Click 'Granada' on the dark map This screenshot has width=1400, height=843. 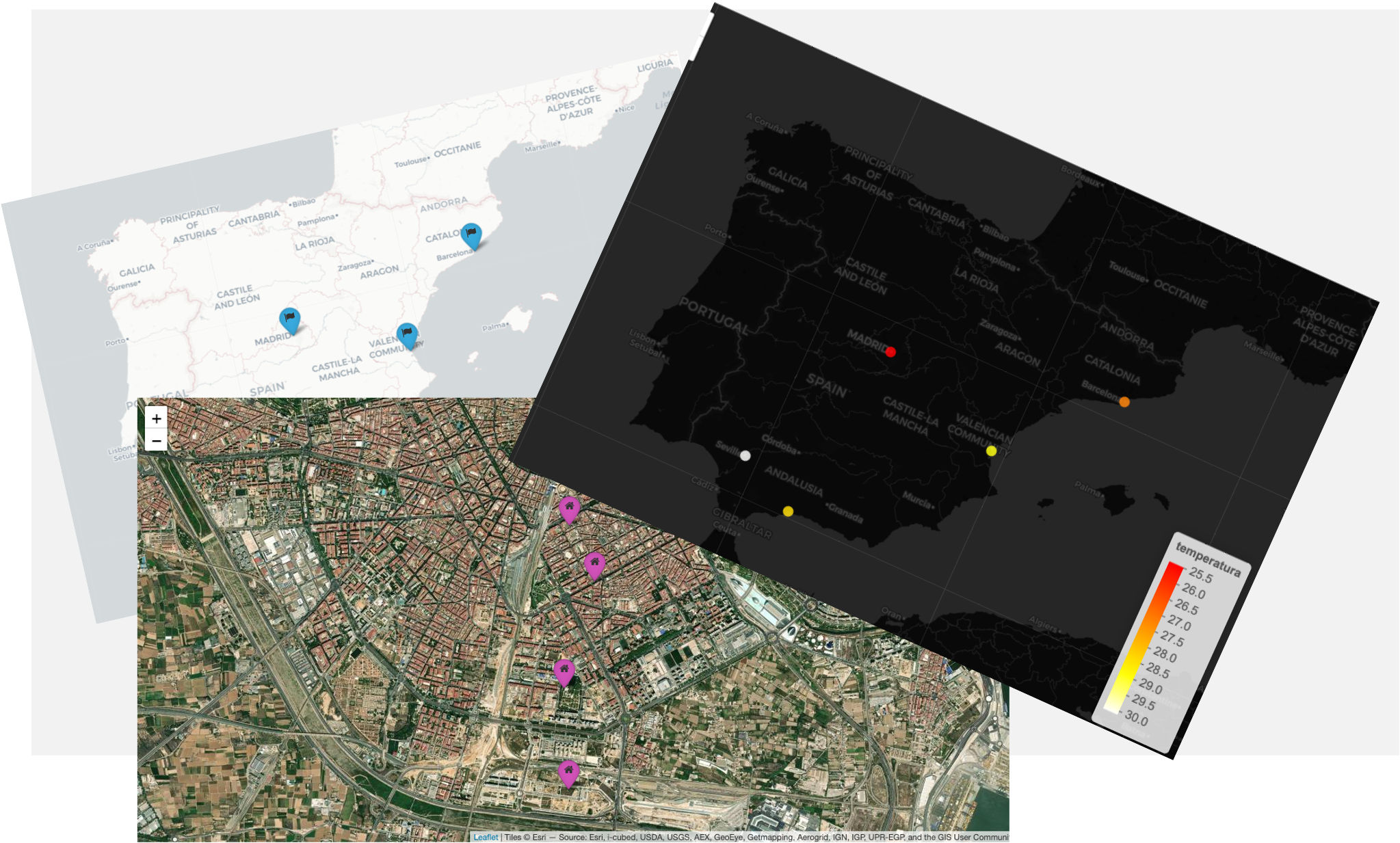845,513
